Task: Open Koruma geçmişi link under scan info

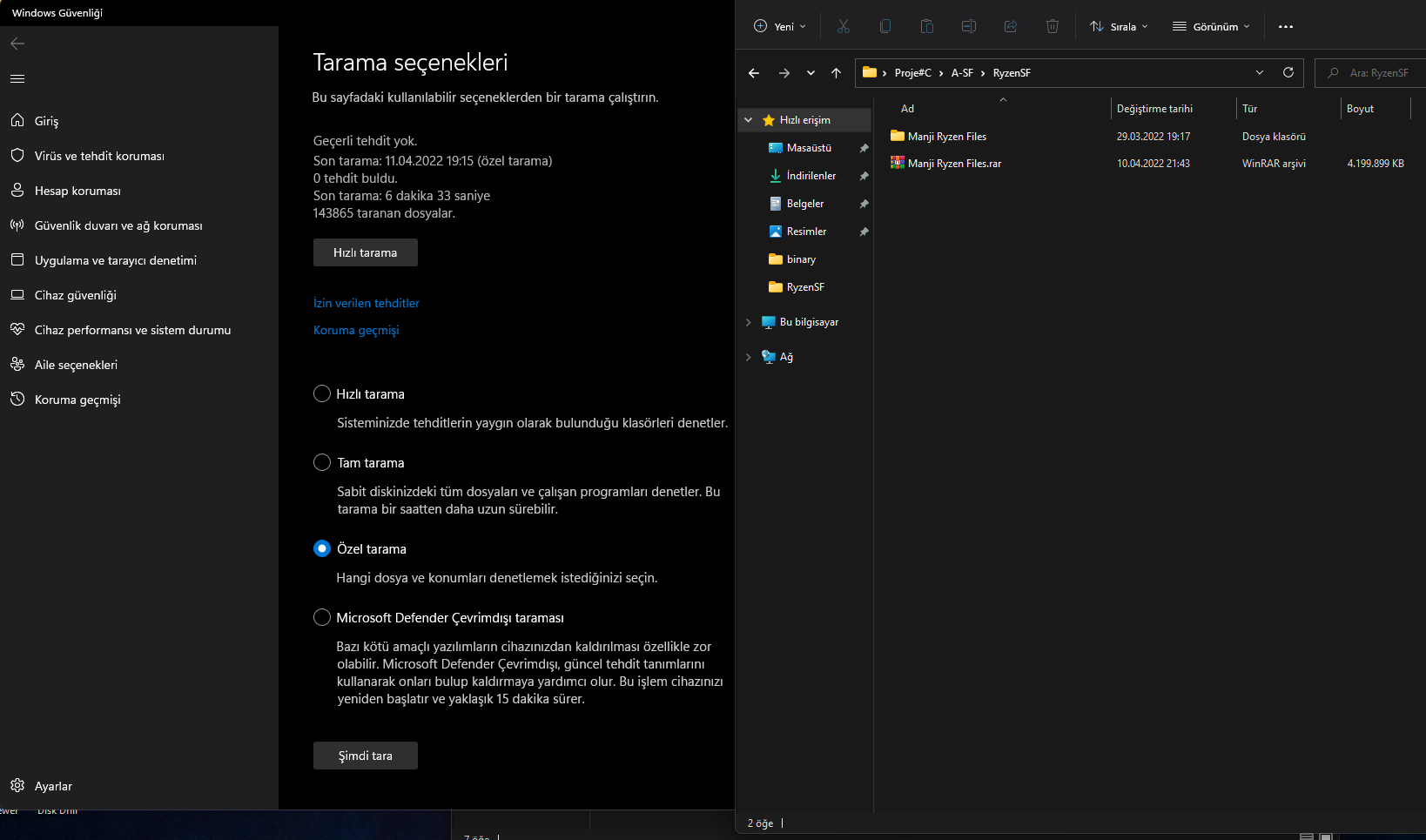Action: 356,330
